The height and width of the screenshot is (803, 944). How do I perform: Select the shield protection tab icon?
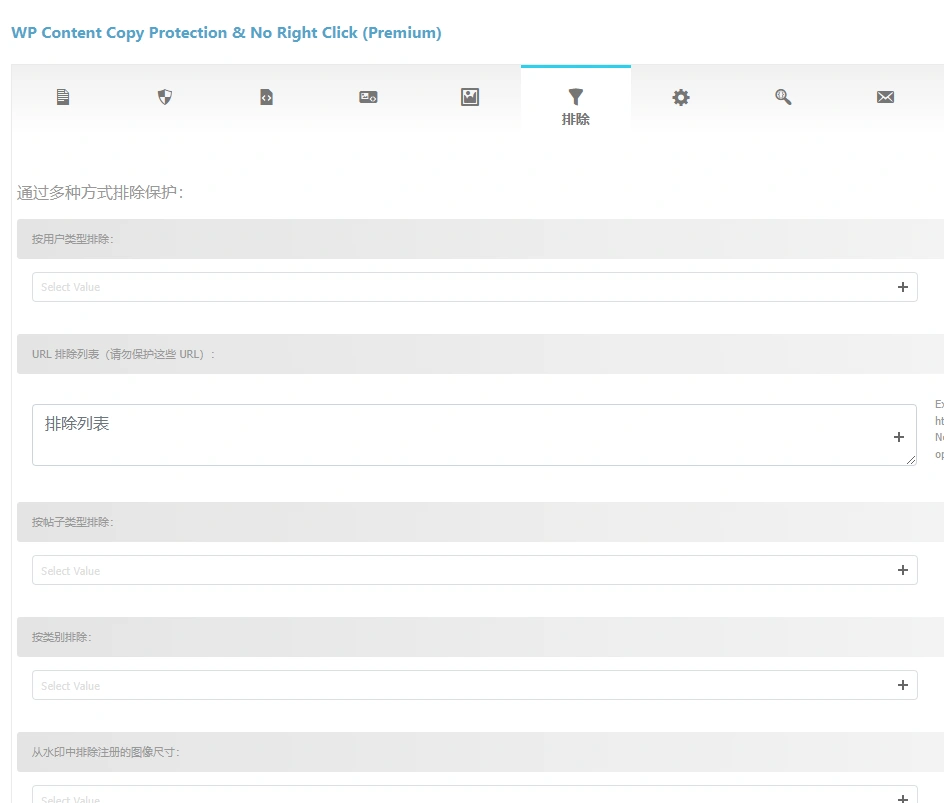164,96
